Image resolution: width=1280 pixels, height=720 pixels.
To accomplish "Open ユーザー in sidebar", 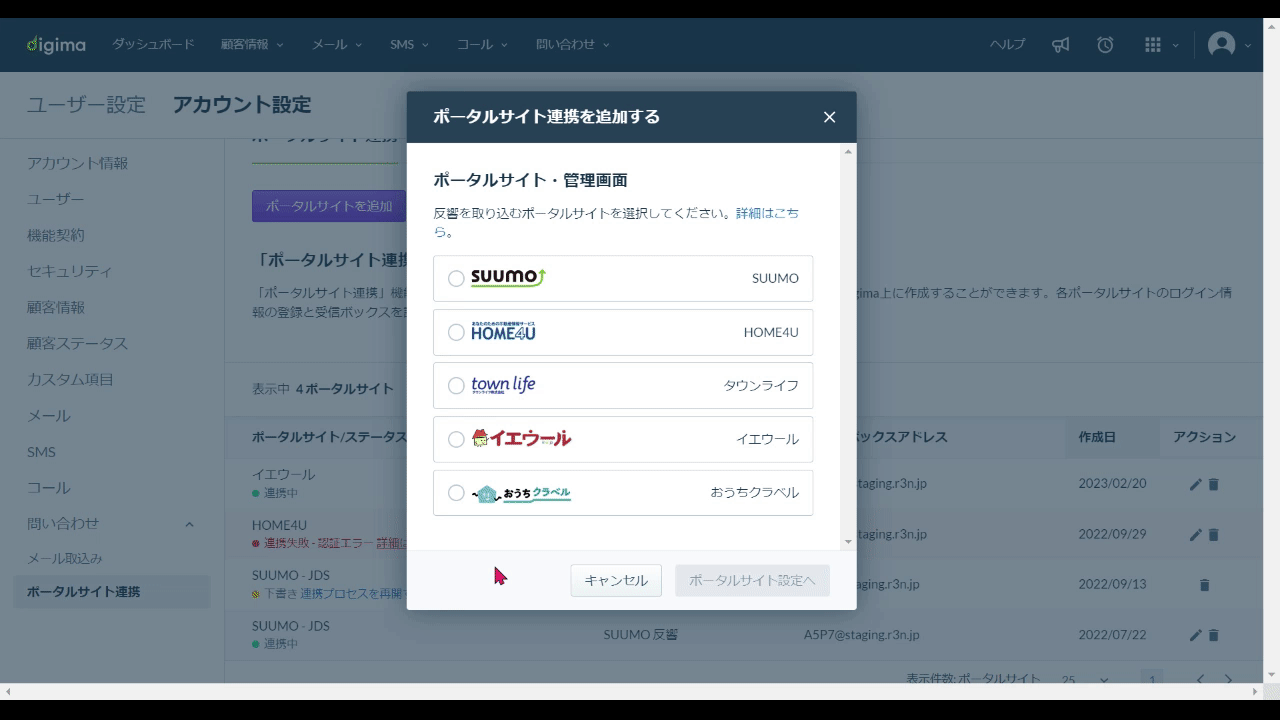I will pyautogui.click(x=56, y=199).
